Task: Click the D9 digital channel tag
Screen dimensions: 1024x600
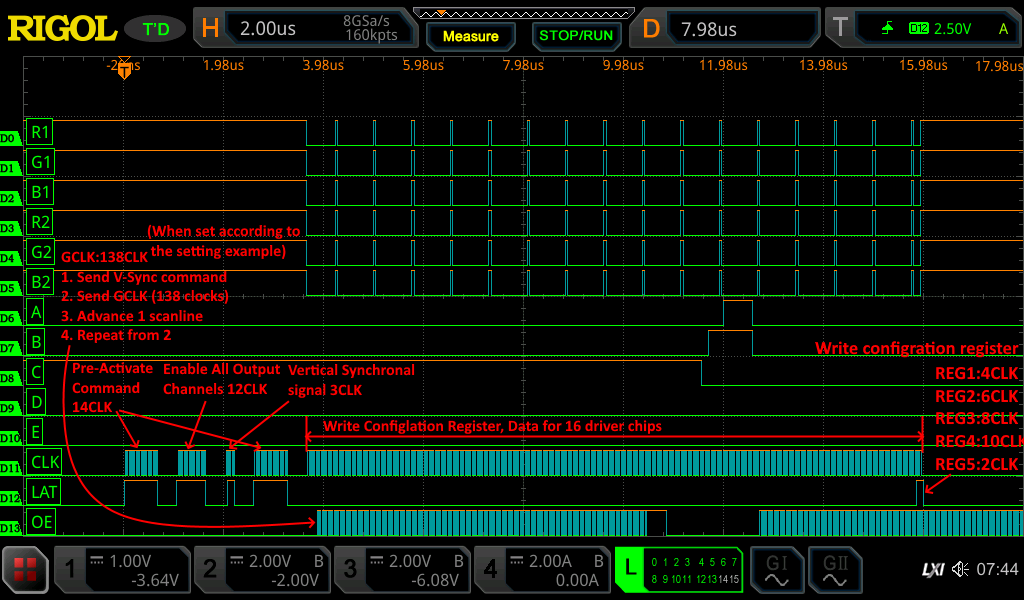Action: [x=9, y=409]
